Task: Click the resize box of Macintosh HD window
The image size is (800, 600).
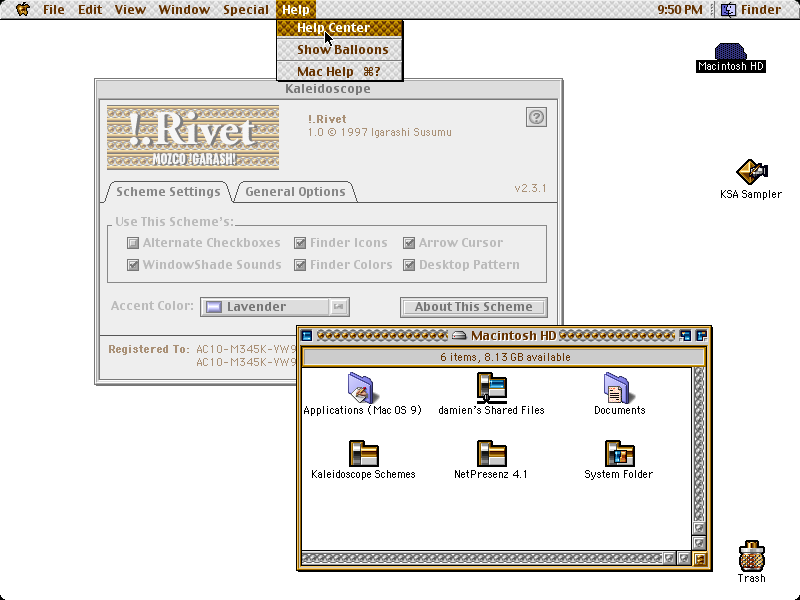Action: (x=699, y=559)
